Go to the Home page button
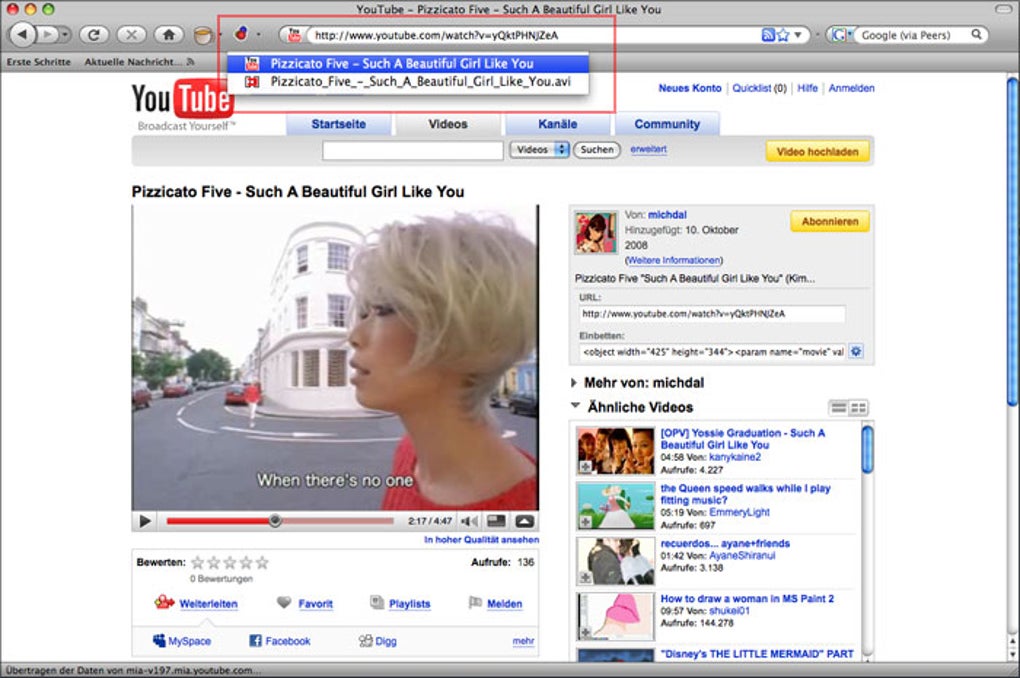1020x678 pixels. pyautogui.click(x=168, y=34)
